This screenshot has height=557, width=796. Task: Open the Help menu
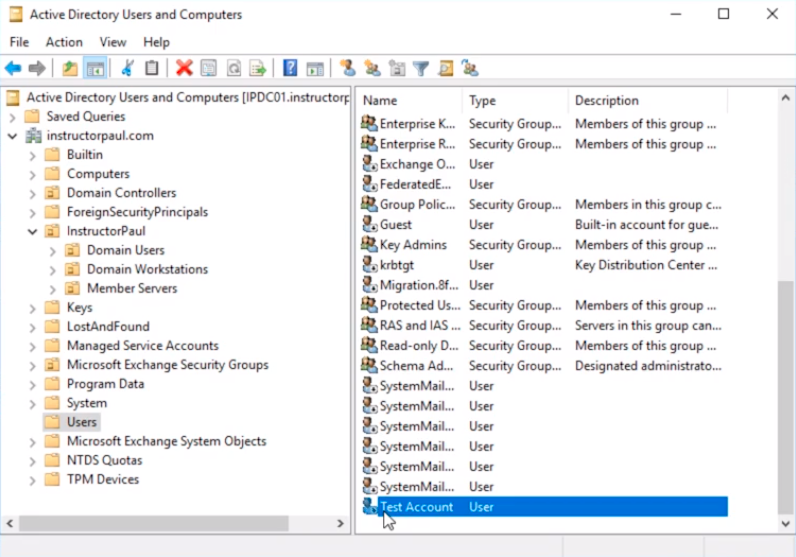tap(156, 42)
